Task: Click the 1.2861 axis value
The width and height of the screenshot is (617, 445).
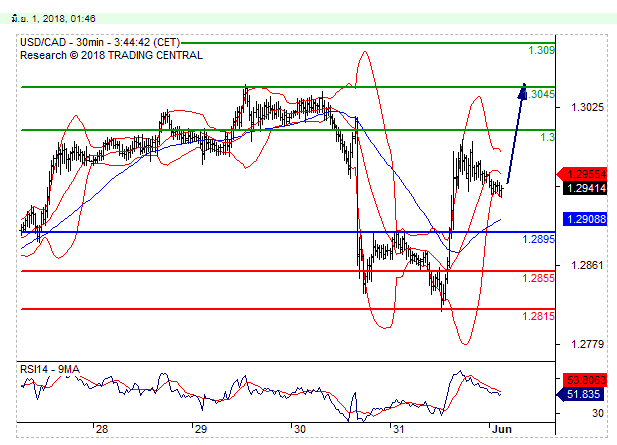Action: point(587,266)
